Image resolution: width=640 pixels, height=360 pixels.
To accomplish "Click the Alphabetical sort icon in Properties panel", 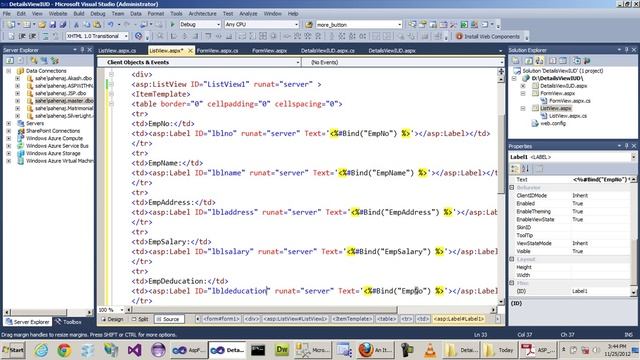I will tap(525, 168).
